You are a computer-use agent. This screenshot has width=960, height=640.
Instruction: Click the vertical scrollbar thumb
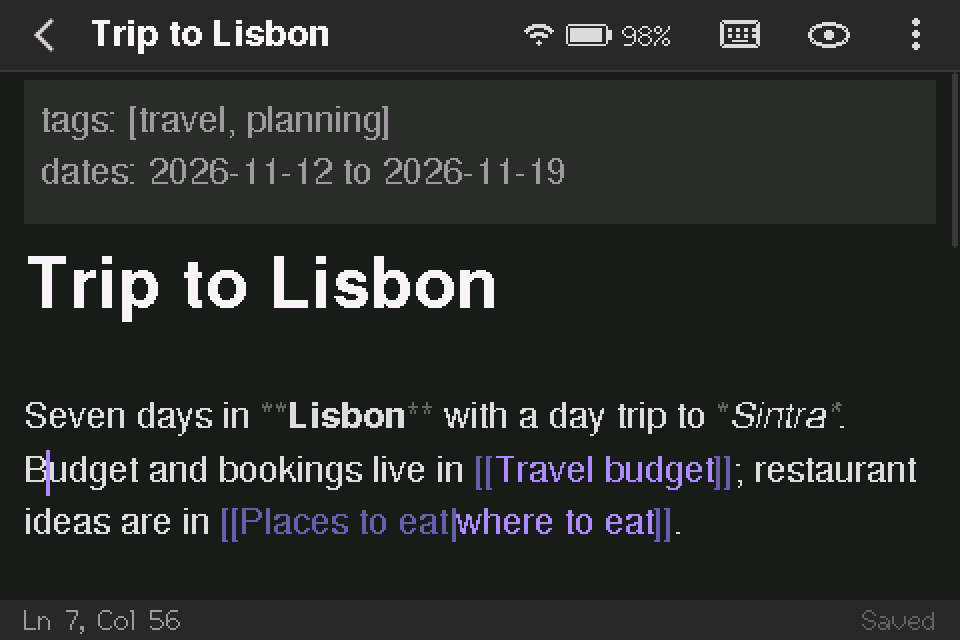pos(955,160)
